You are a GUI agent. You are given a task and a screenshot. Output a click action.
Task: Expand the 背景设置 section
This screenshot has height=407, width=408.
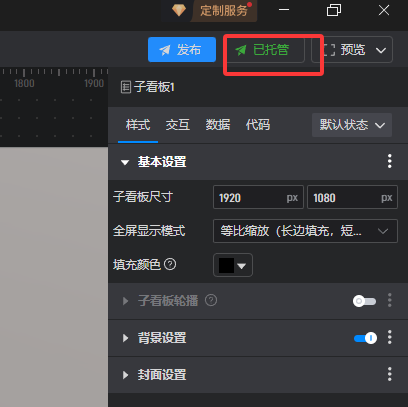[x=125, y=338]
